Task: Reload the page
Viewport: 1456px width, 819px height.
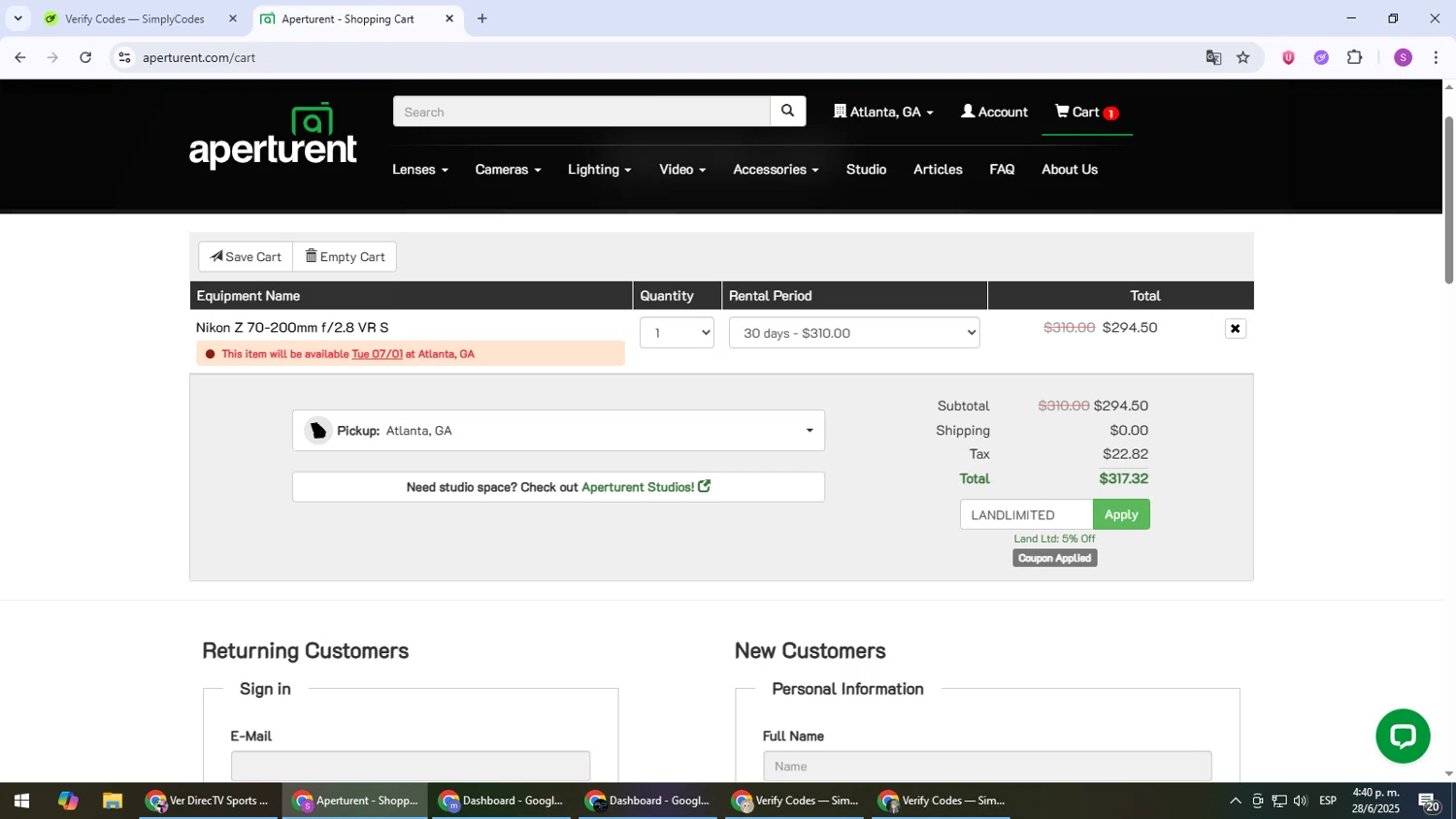Action: 85,58
